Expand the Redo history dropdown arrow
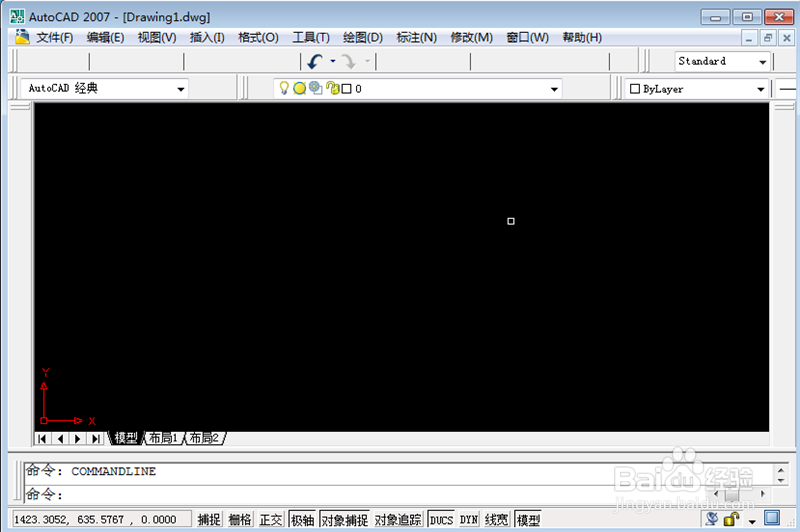Screen dimensions: 800x532 (x=367, y=61)
